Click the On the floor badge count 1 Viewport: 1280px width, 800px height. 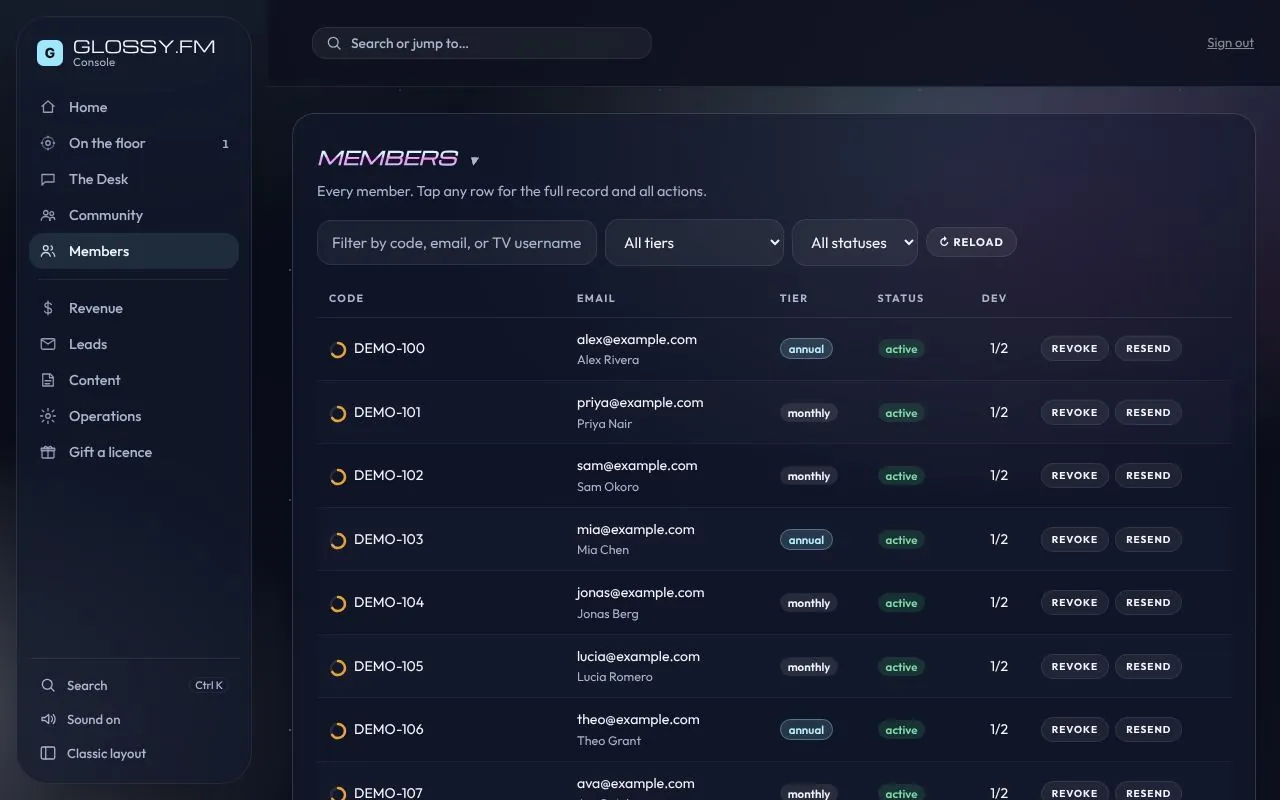pos(225,144)
